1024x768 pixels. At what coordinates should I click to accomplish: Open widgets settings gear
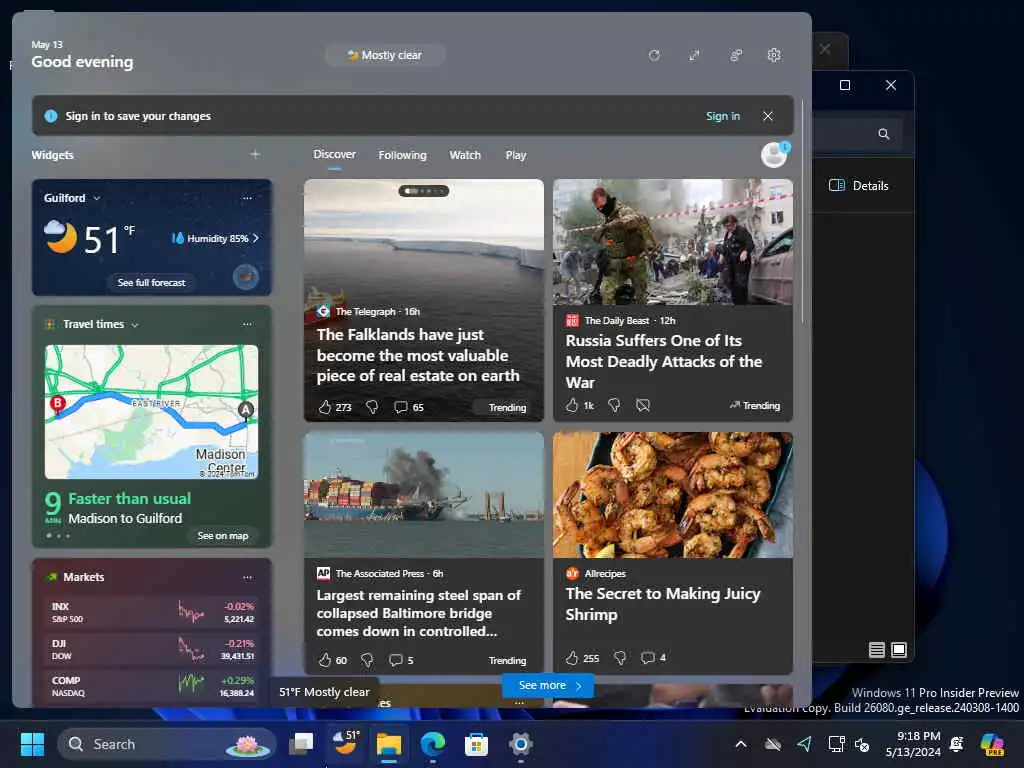[x=774, y=56]
